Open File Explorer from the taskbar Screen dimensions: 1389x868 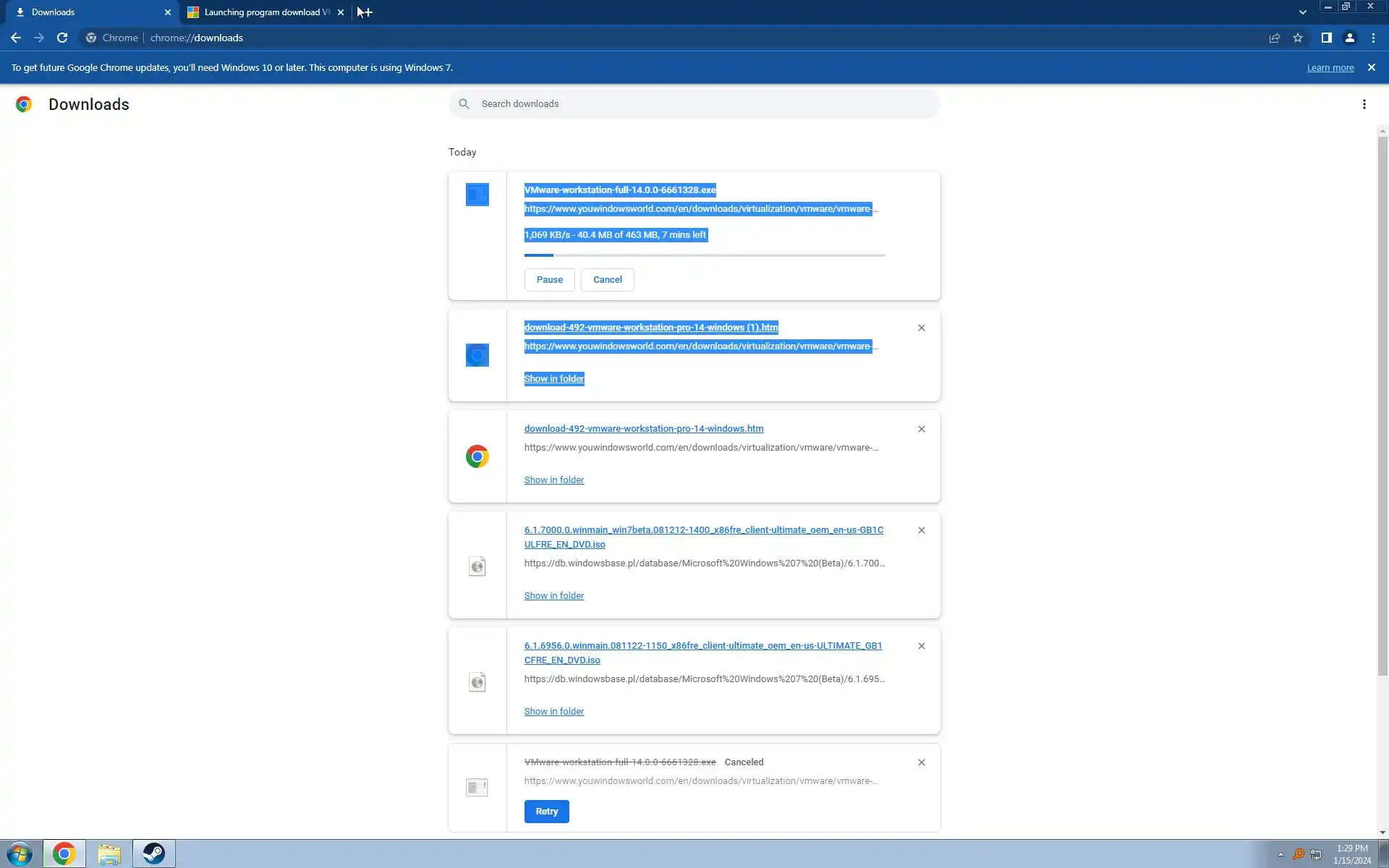point(109,854)
